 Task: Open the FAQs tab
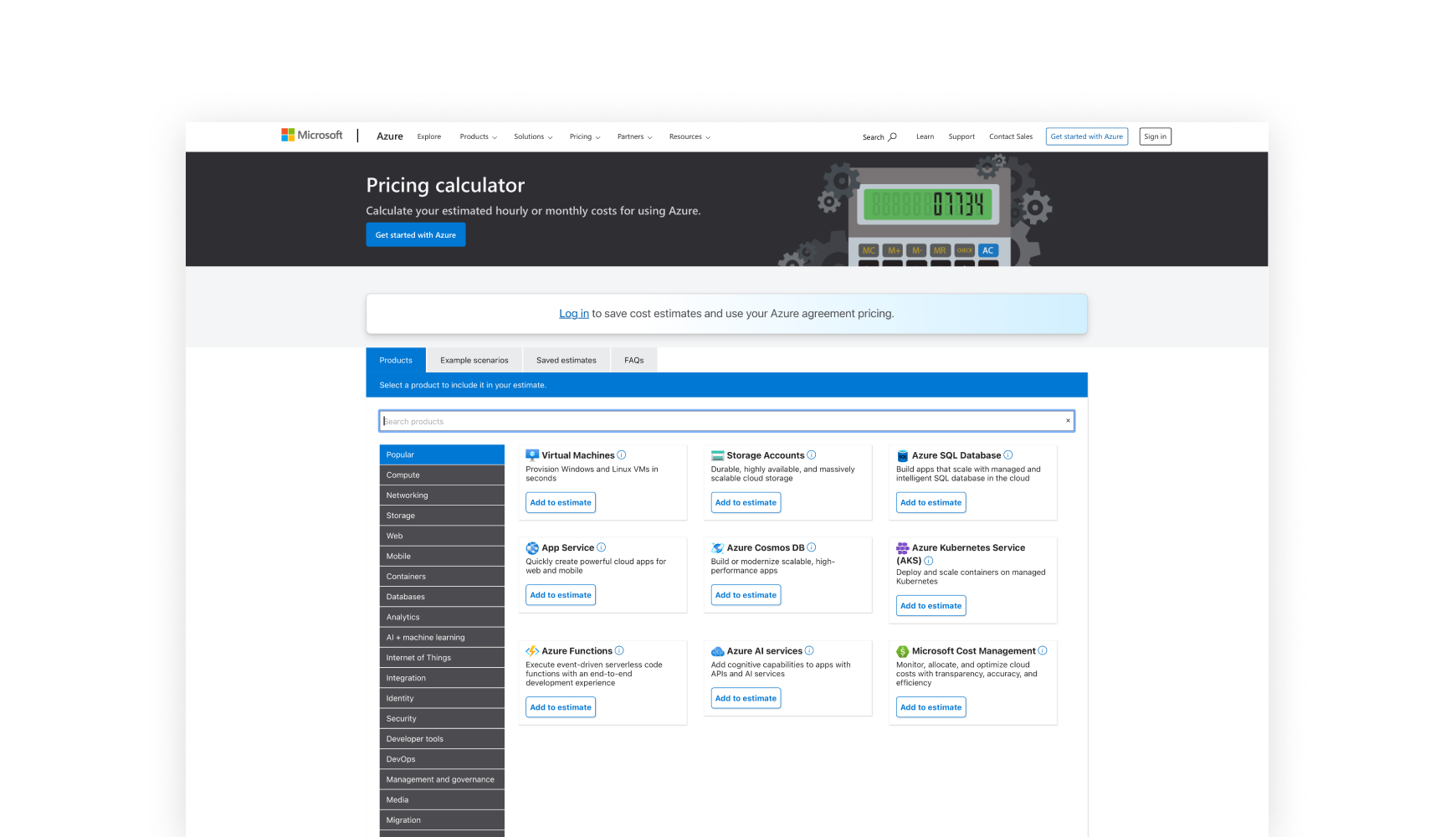coord(634,360)
